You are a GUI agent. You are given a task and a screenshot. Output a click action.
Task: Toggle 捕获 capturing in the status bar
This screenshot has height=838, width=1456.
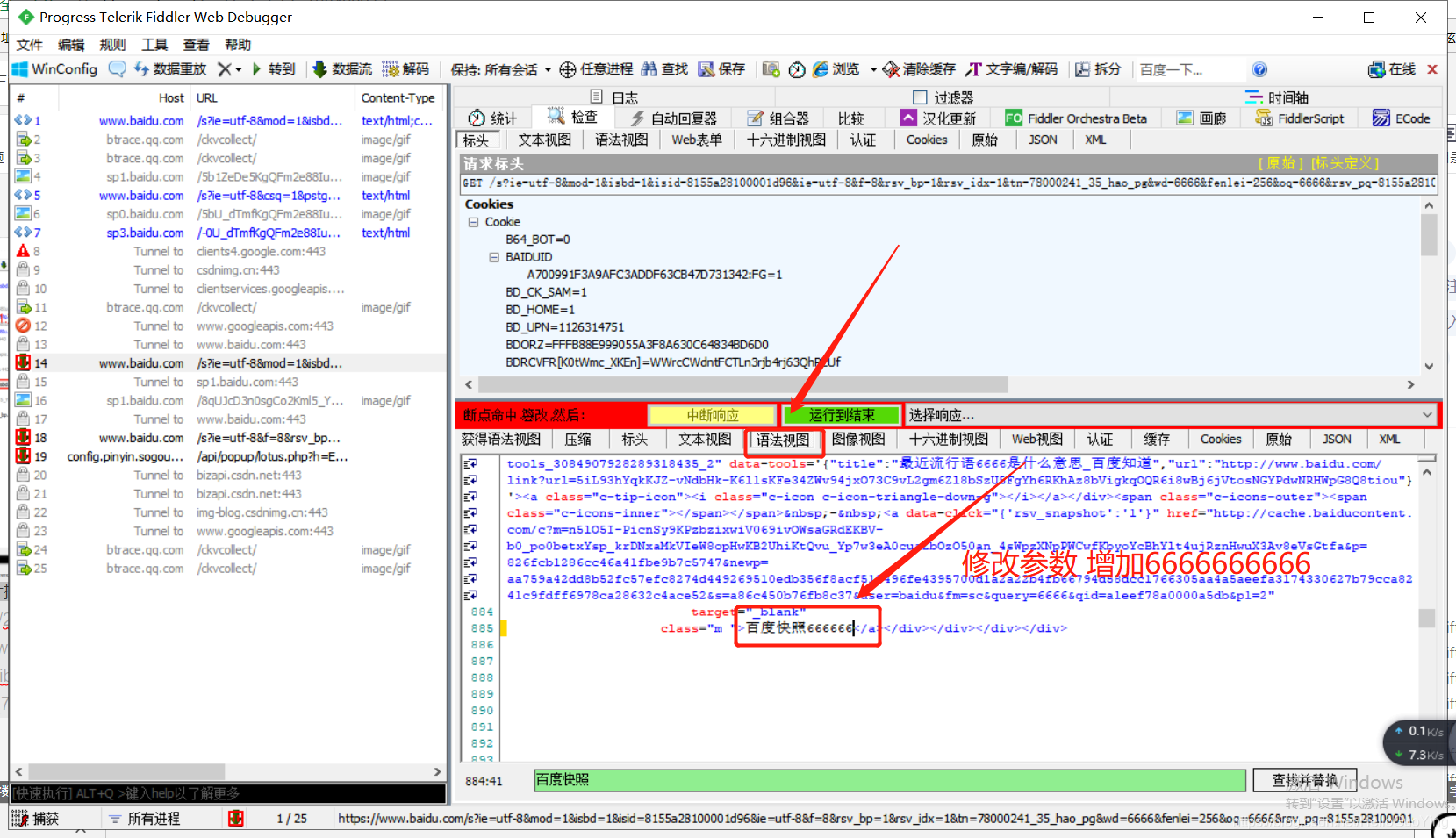pyautogui.click(x=35, y=818)
